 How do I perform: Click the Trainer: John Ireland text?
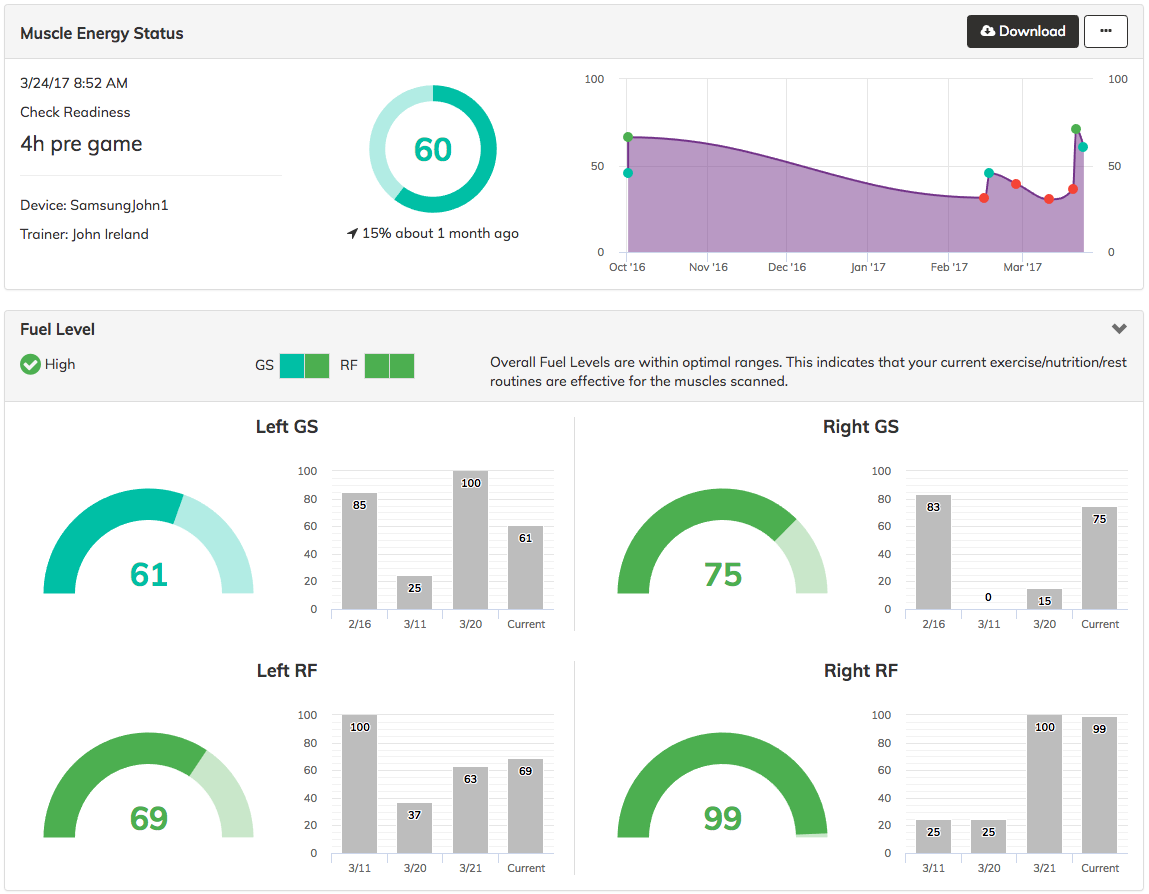(x=84, y=234)
